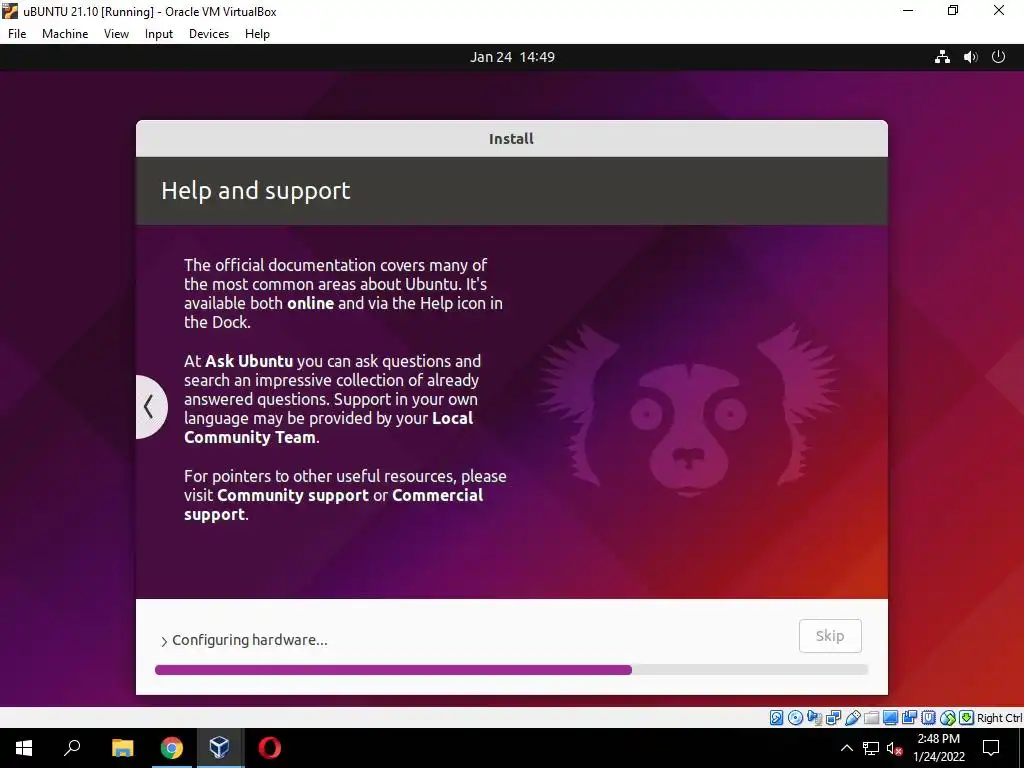Click the VirtualBox cube icon on taskbar

[219, 748]
